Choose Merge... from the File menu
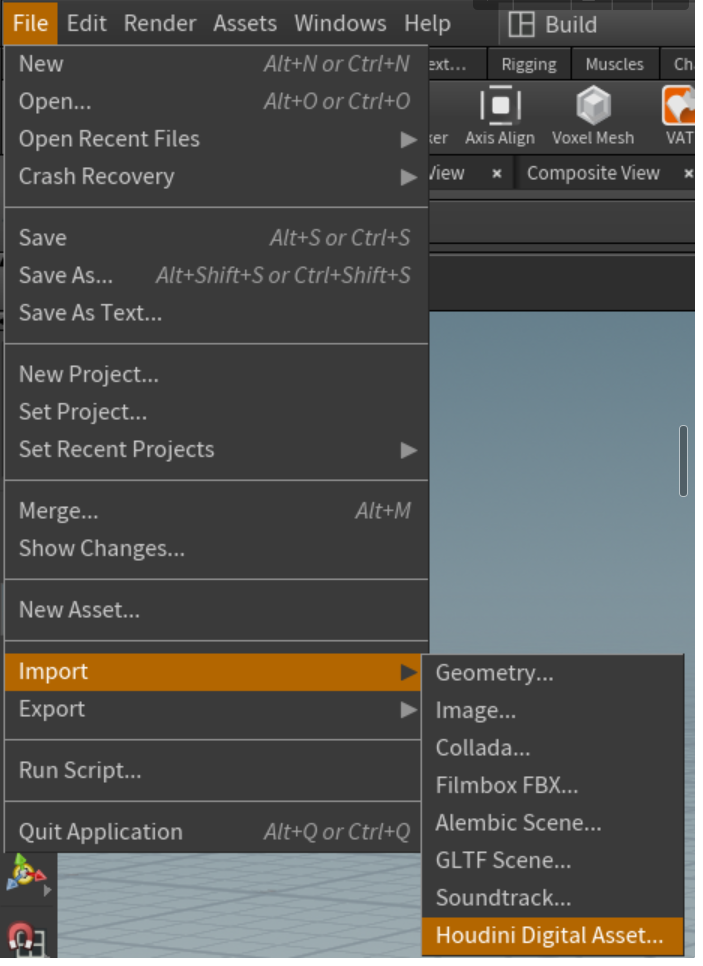This screenshot has height=966, width=703. [216, 511]
